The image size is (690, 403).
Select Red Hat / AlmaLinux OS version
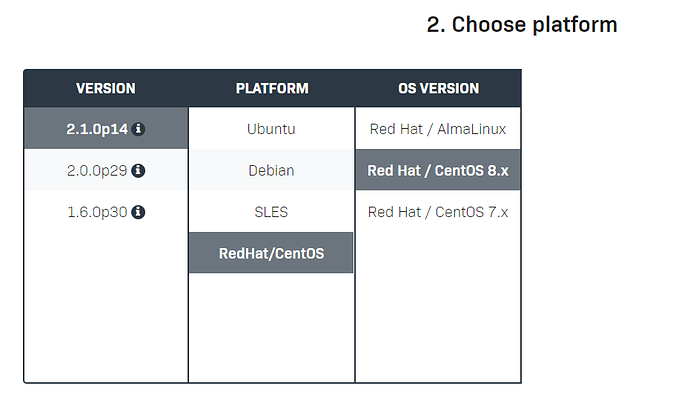(438, 129)
